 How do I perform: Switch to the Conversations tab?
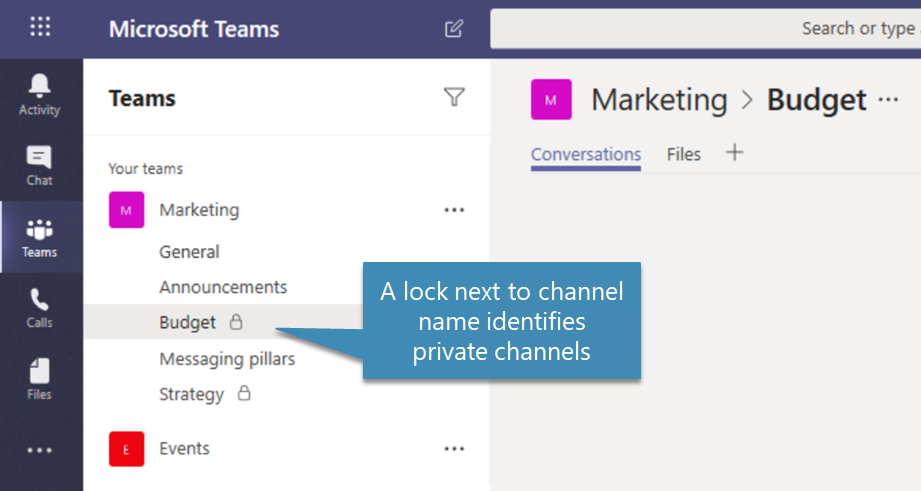coord(586,154)
